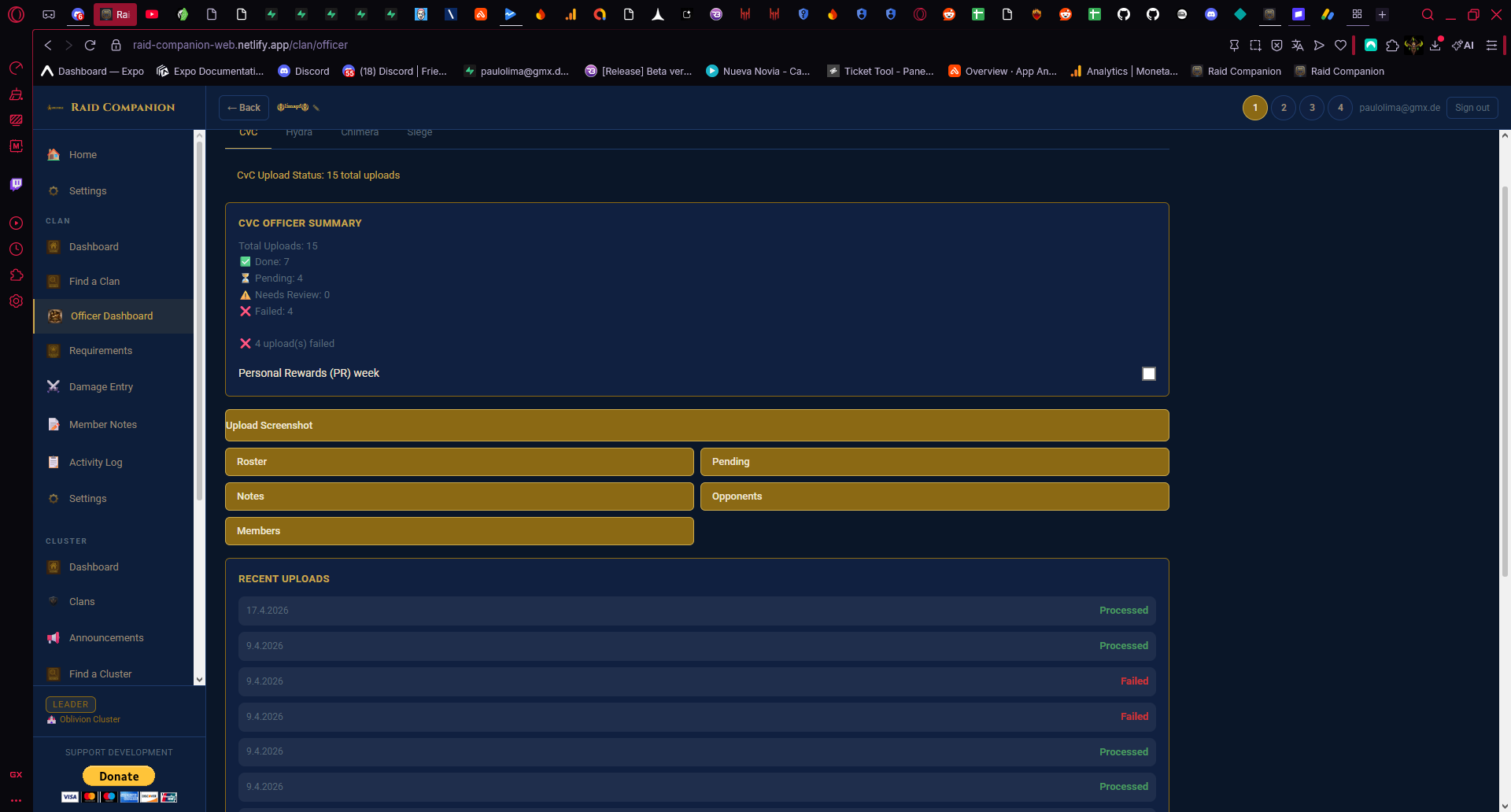Open Dashboard — Expo bookmark
The width and height of the screenshot is (1511, 812).
(x=93, y=72)
